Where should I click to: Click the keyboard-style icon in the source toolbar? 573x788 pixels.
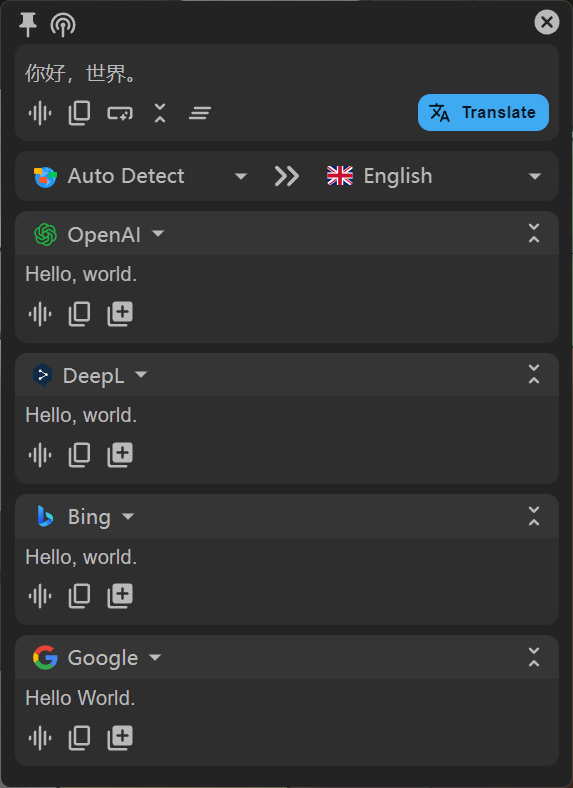pyautogui.click(x=120, y=113)
